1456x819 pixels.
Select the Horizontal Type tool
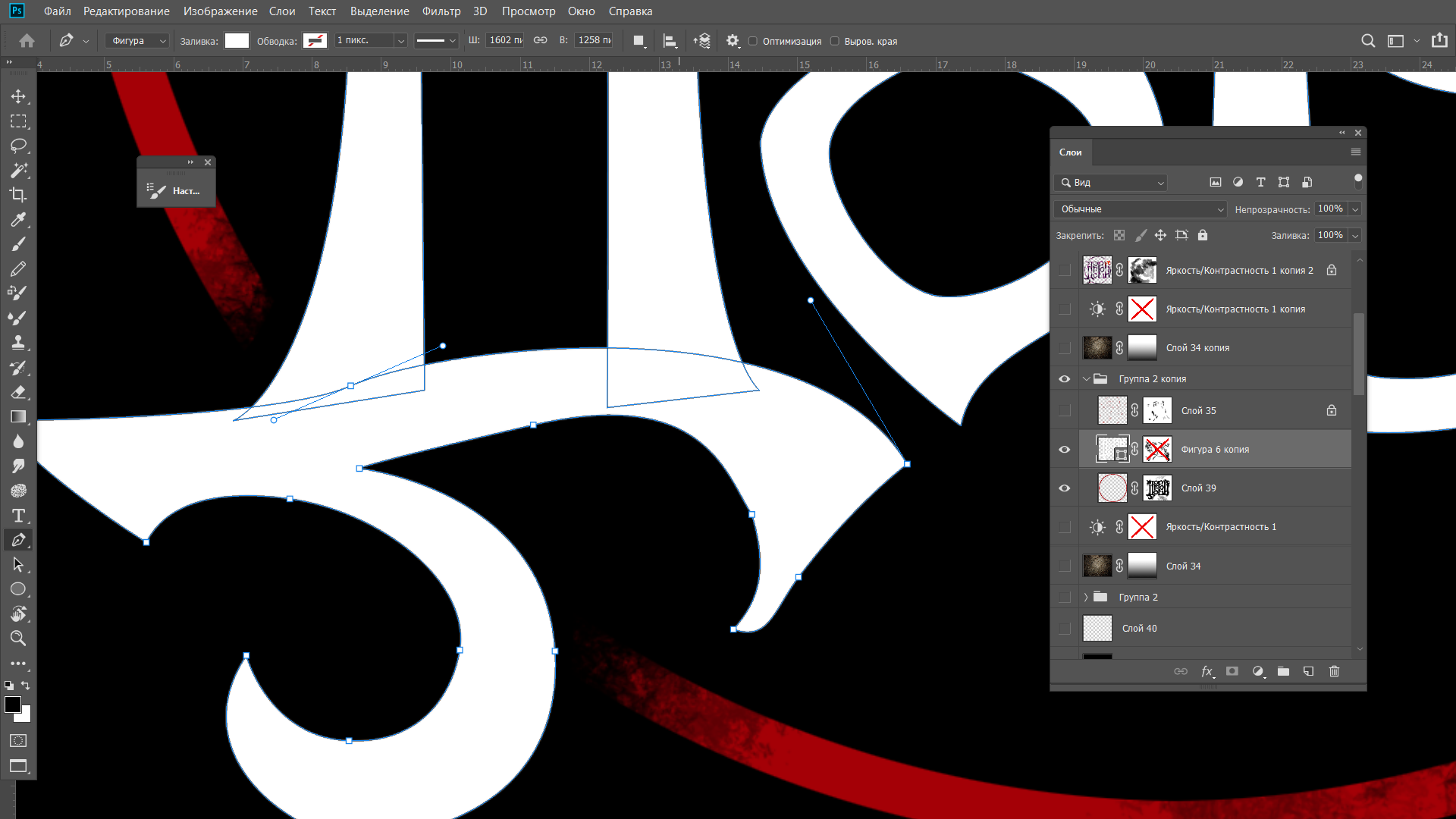pos(18,516)
